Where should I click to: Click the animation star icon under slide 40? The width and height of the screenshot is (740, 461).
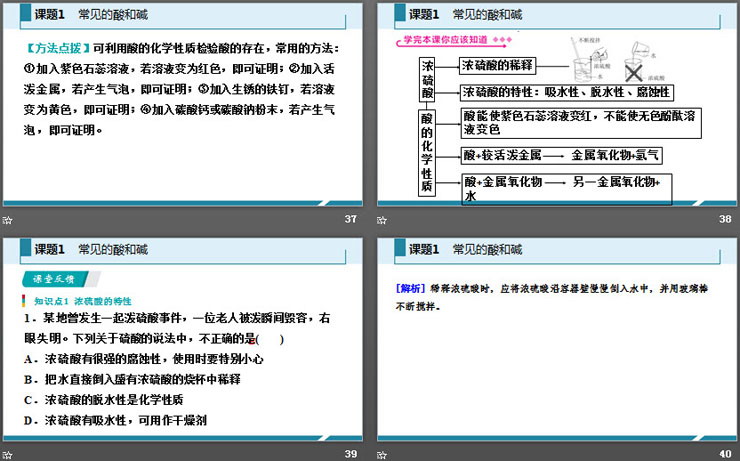[384, 454]
